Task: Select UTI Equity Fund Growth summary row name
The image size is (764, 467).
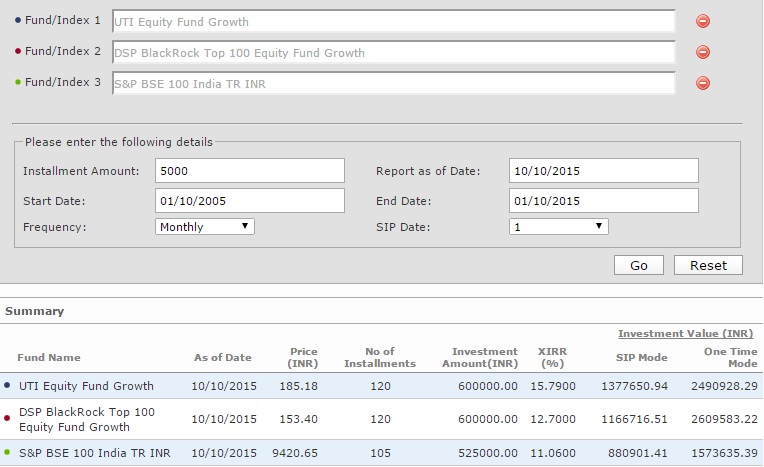Action: pyautogui.click(x=86, y=386)
